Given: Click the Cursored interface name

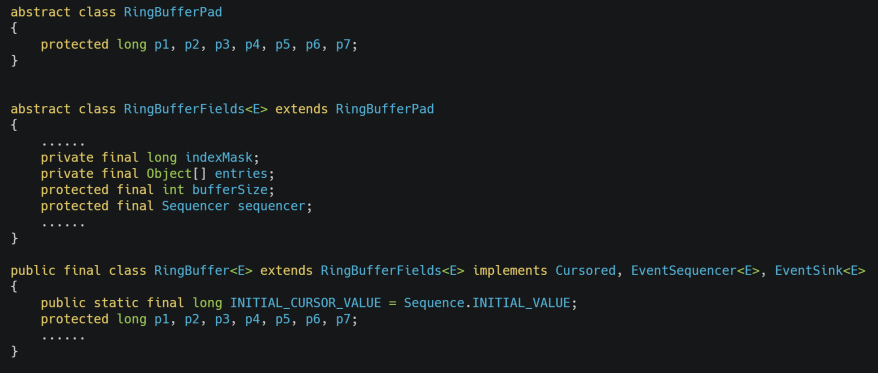Looking at the screenshot, I should (x=585, y=271).
